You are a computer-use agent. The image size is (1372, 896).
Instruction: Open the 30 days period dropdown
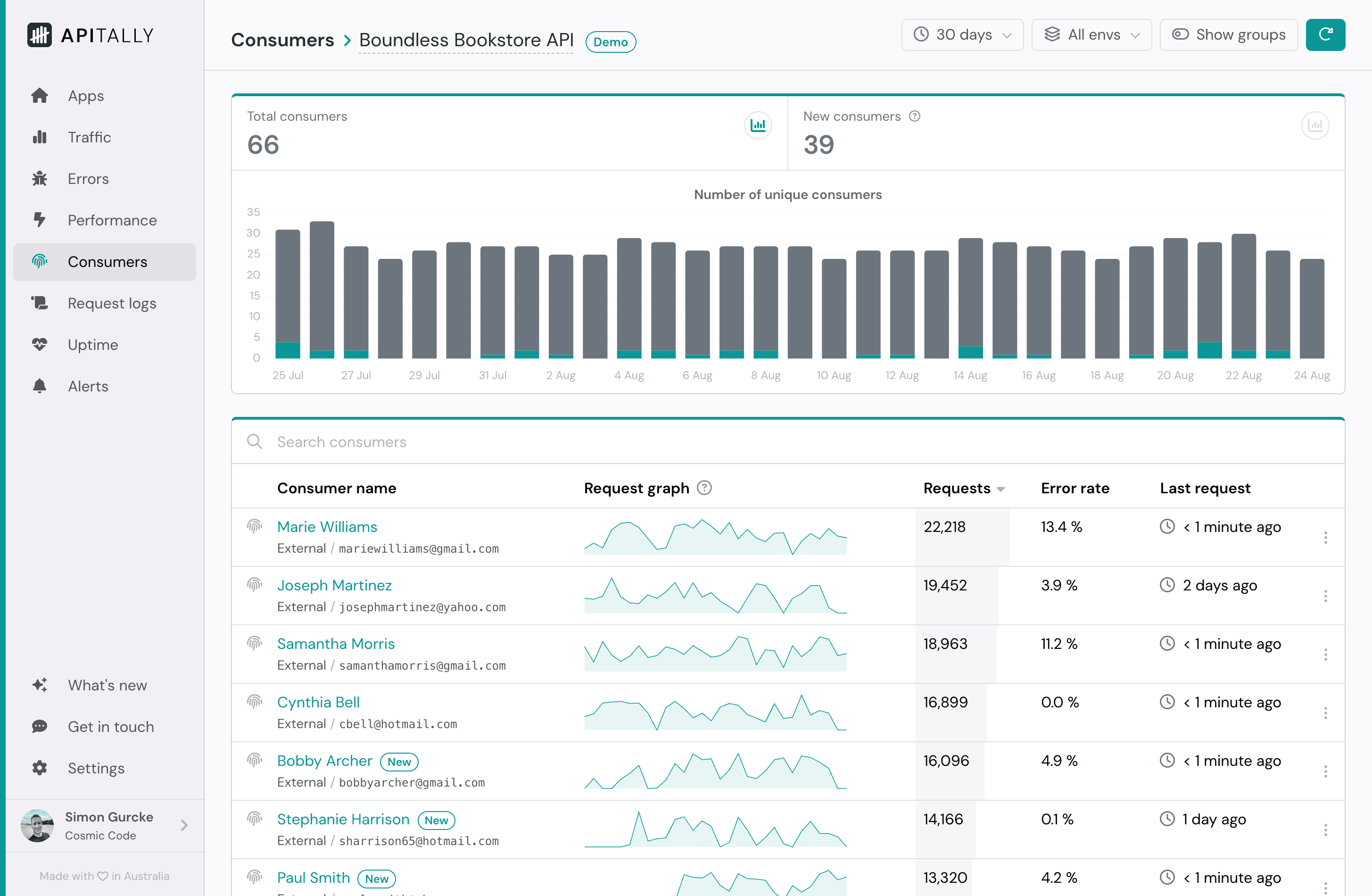962,34
